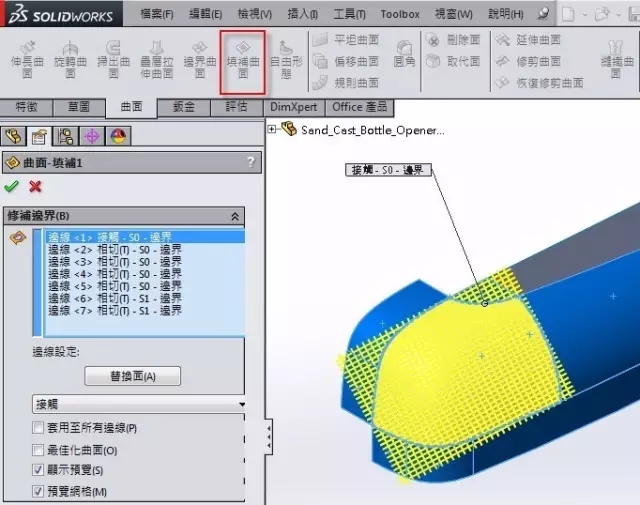
Task: Select the 偏移曲面 offset surface tool
Action: coord(346,61)
